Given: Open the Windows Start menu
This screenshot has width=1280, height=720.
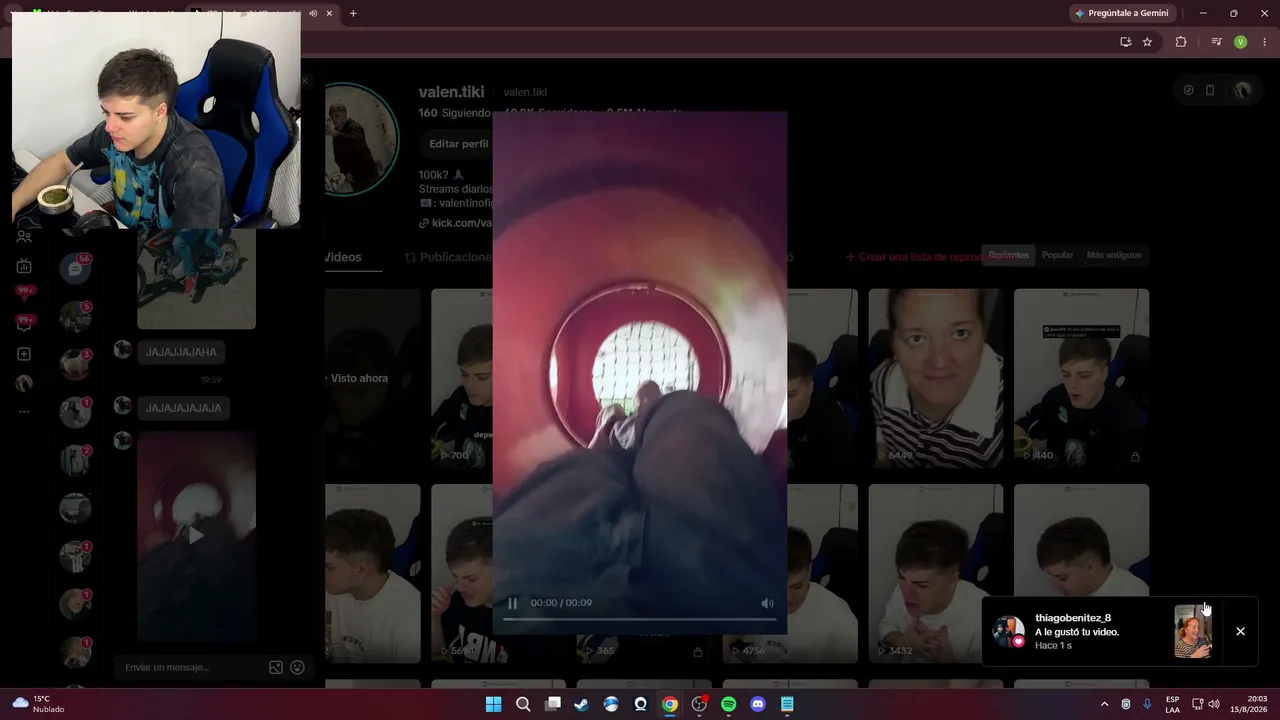Looking at the screenshot, I should click(x=493, y=704).
